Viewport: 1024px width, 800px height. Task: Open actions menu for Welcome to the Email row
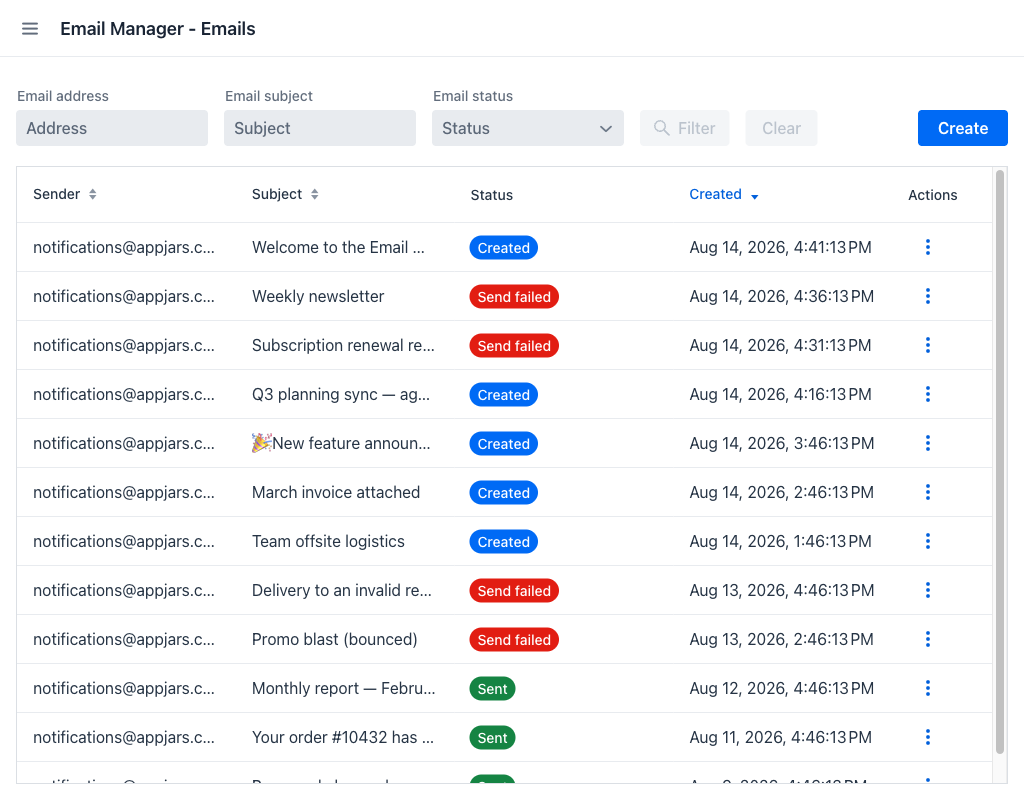[x=927, y=247]
